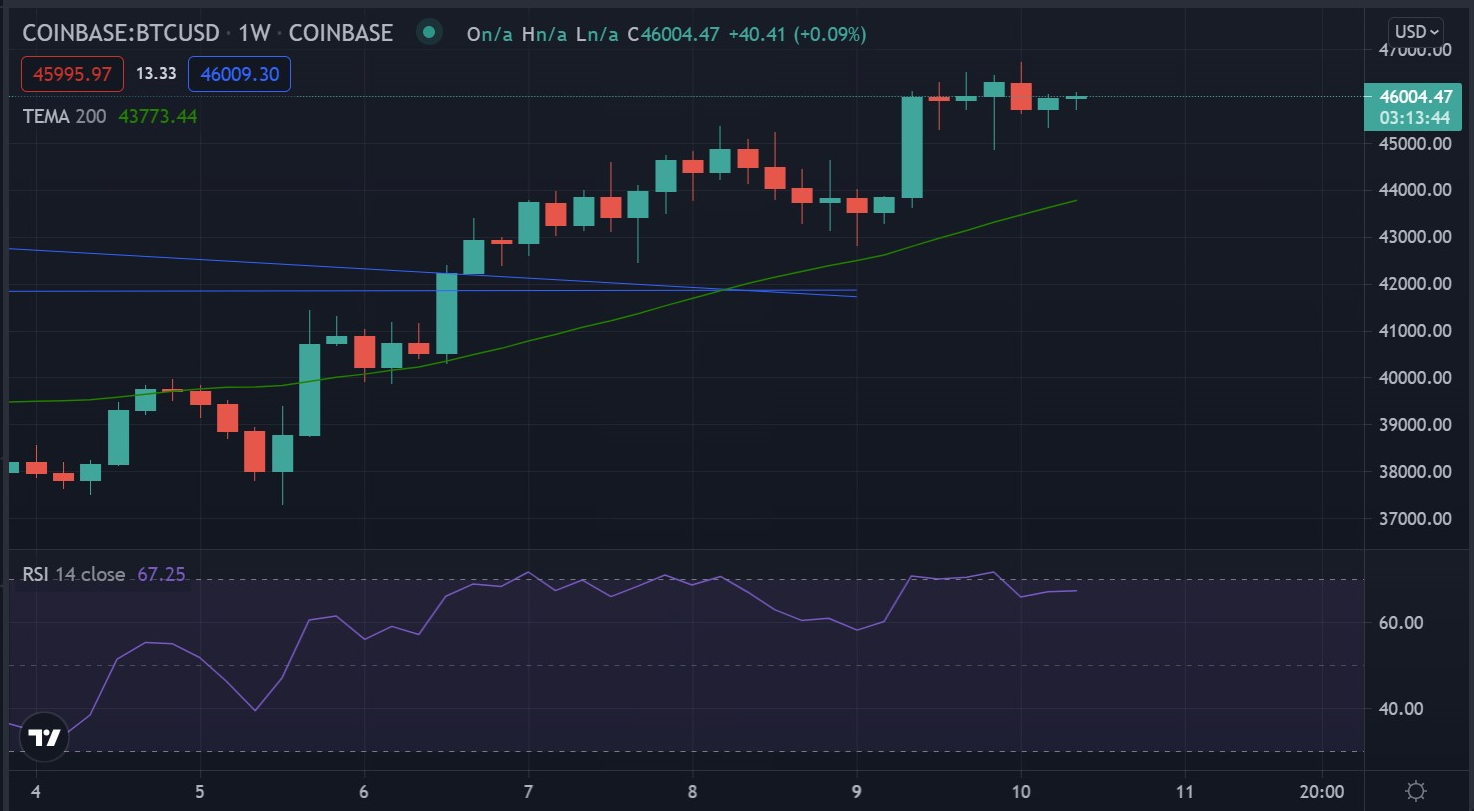The width and height of the screenshot is (1474, 811).
Task: Click the bar countdown timer 03:13:44
Action: 1415,117
